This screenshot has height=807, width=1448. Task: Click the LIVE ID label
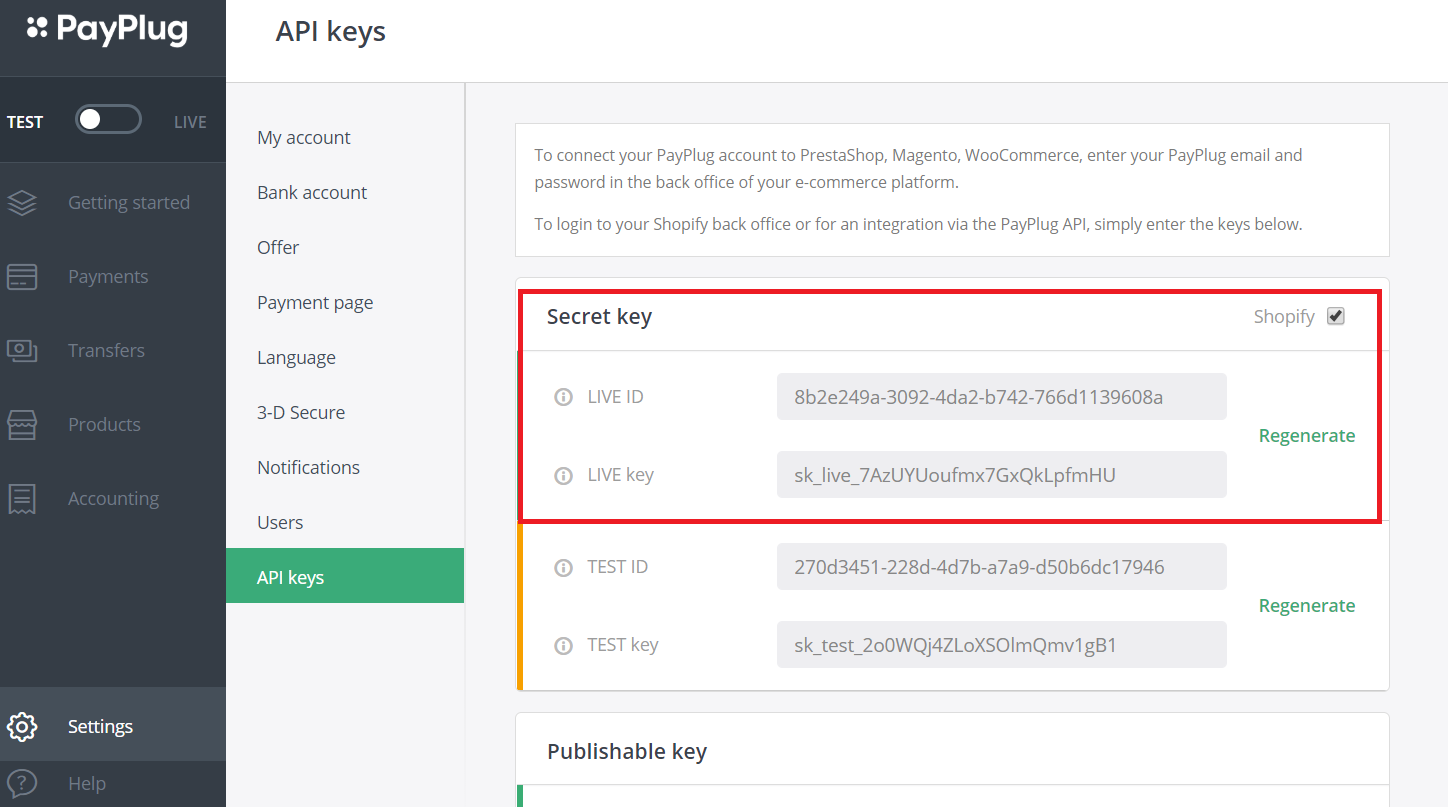tap(615, 397)
